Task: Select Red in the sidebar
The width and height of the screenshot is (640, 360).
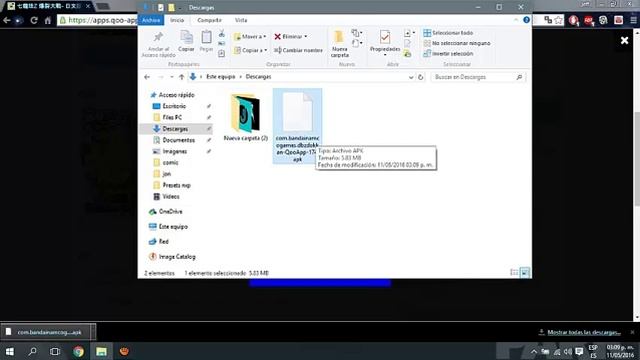Action: coord(163,242)
